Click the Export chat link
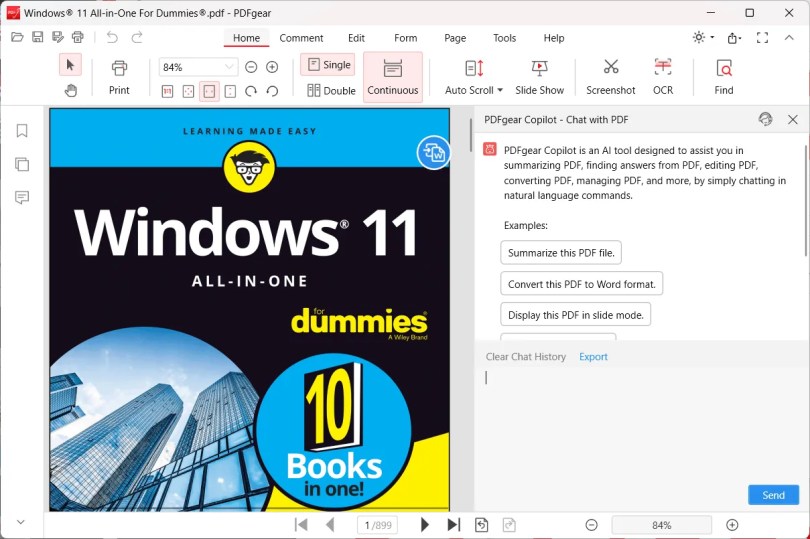The height and width of the screenshot is (539, 810). [593, 357]
